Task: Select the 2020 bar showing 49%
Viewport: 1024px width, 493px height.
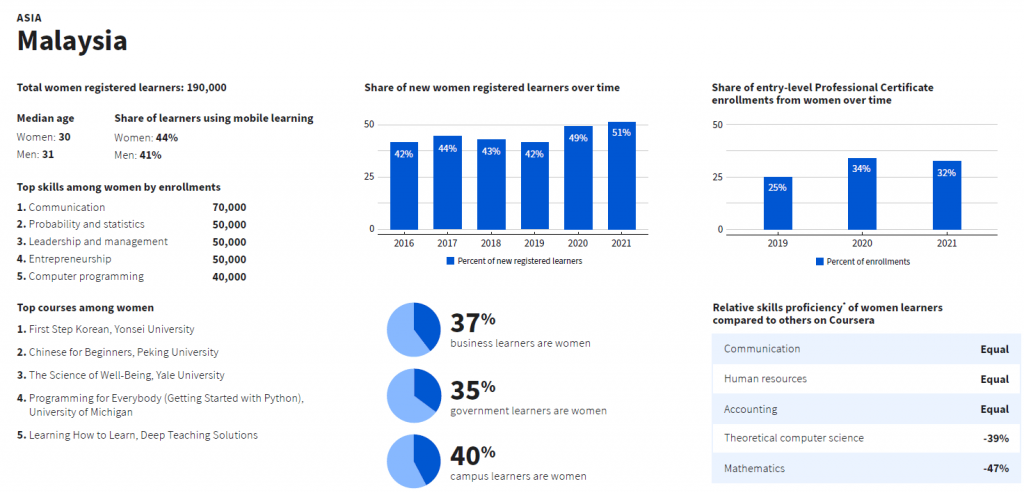Action: tap(578, 178)
